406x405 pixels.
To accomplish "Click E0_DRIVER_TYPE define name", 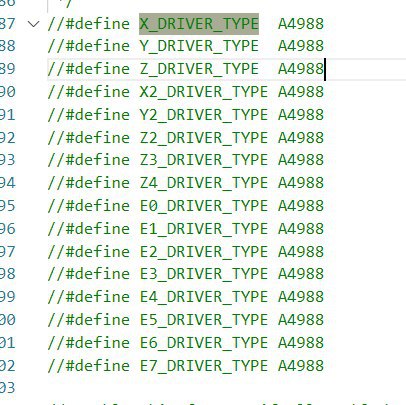I will [x=204, y=206].
